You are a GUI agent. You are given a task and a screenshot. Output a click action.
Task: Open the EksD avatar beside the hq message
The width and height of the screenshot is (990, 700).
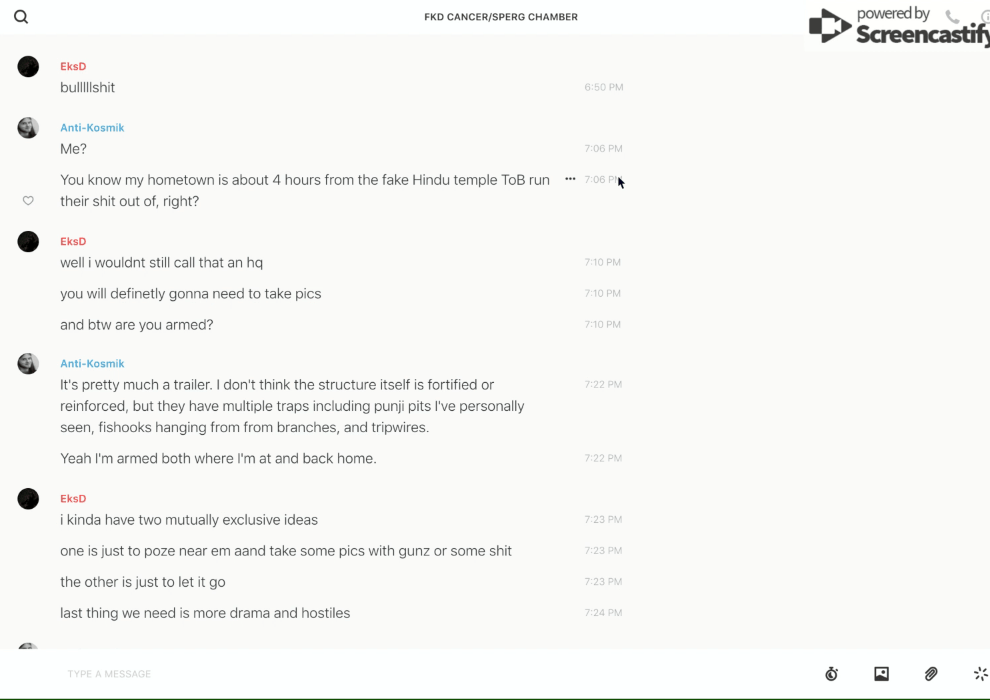tap(28, 242)
